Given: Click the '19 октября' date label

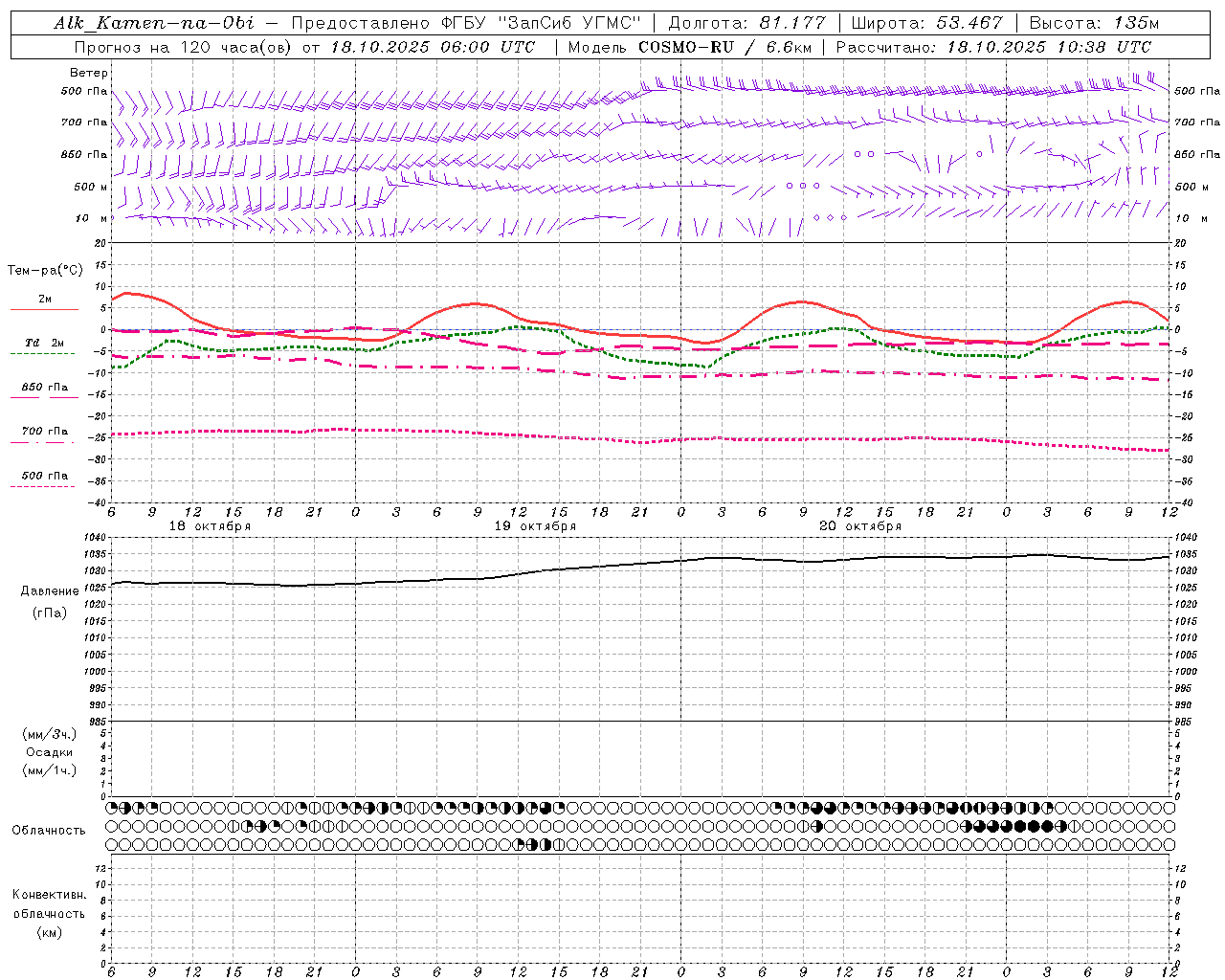Looking at the screenshot, I should coord(535,526).
